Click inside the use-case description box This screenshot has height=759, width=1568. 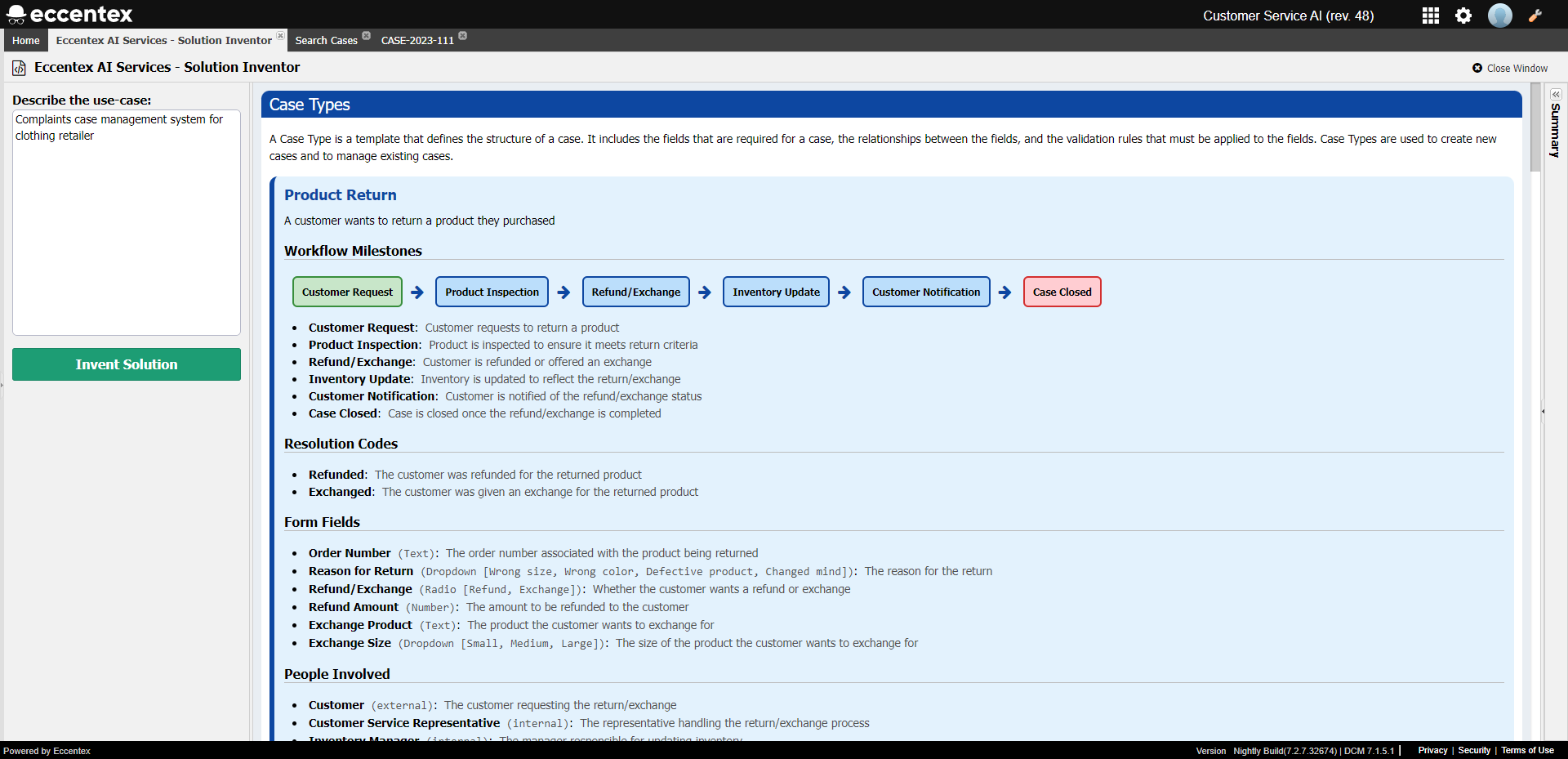pos(126,221)
